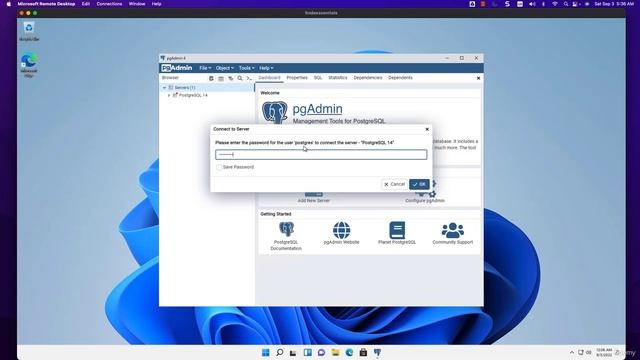Switch to the Statistics tab
The height and width of the screenshot is (360, 640).
(x=338, y=78)
